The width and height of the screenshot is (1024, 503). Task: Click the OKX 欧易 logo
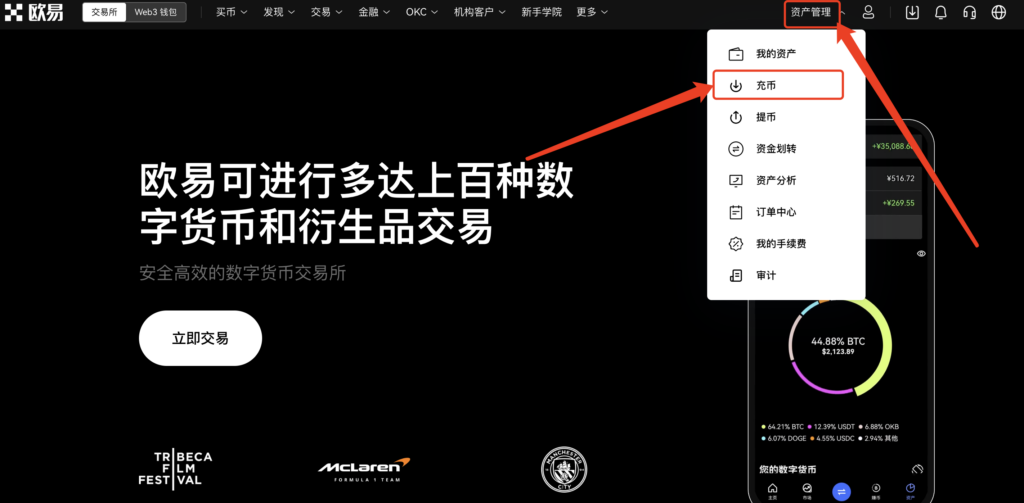pyautogui.click(x=34, y=12)
